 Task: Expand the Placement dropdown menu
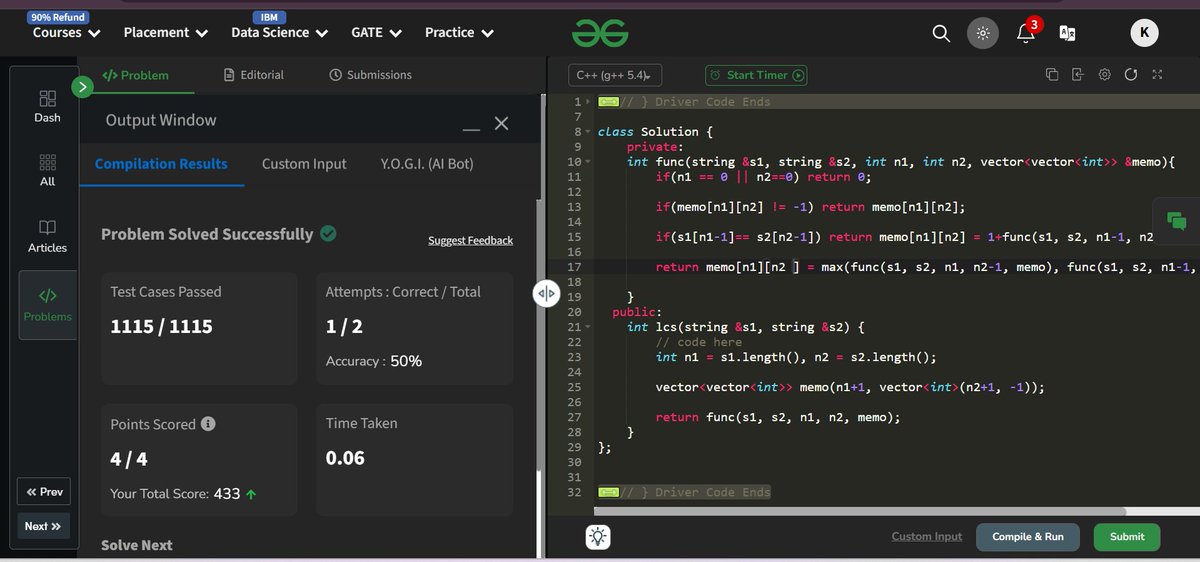(165, 32)
